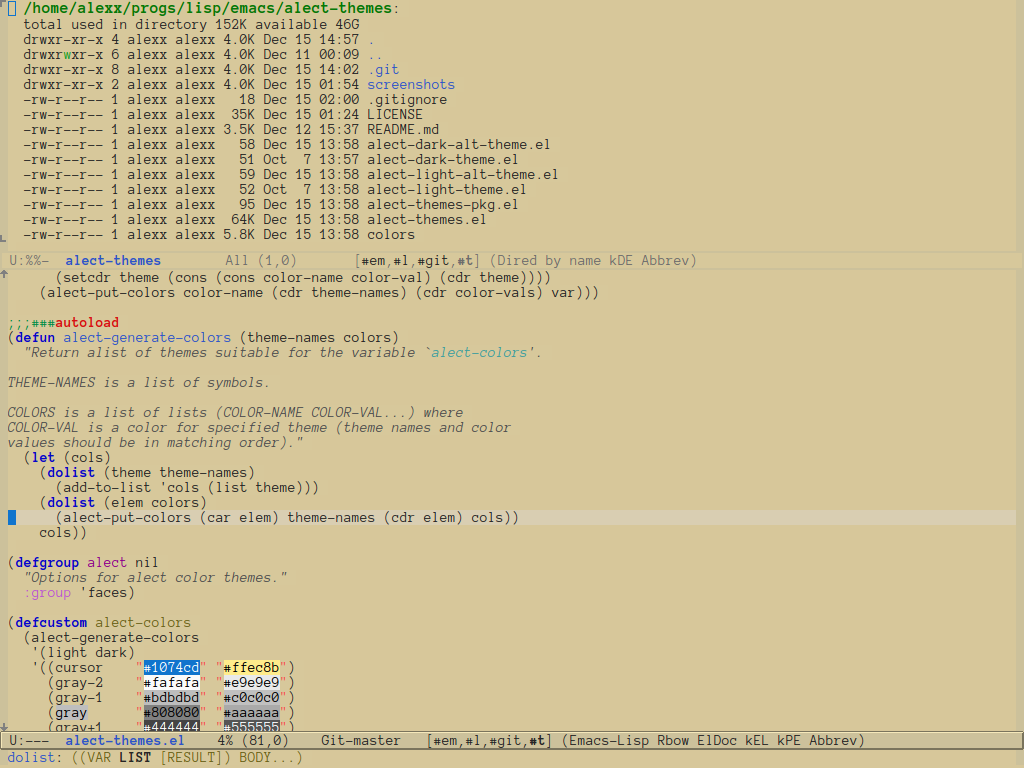Click alect-themes buffer name in dired mode line

click(x=113, y=261)
